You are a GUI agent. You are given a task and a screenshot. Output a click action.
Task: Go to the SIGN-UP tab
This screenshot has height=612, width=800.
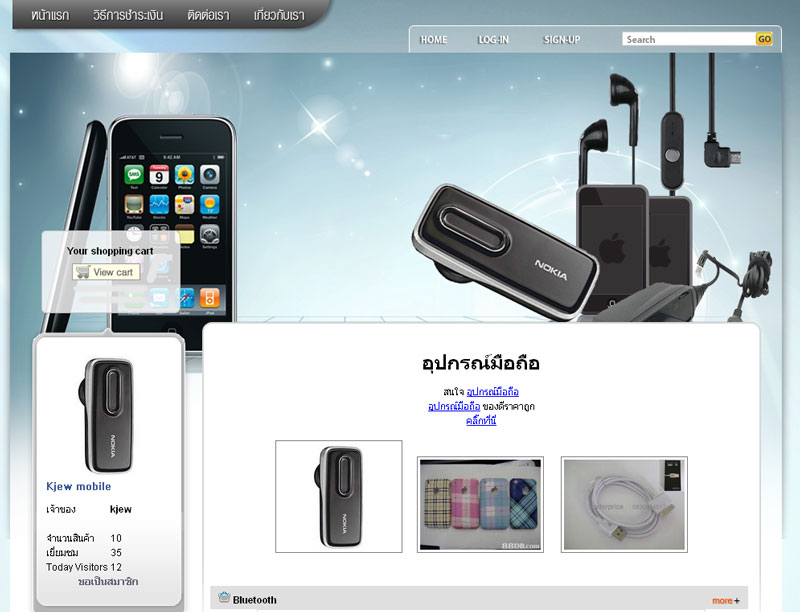(562, 40)
